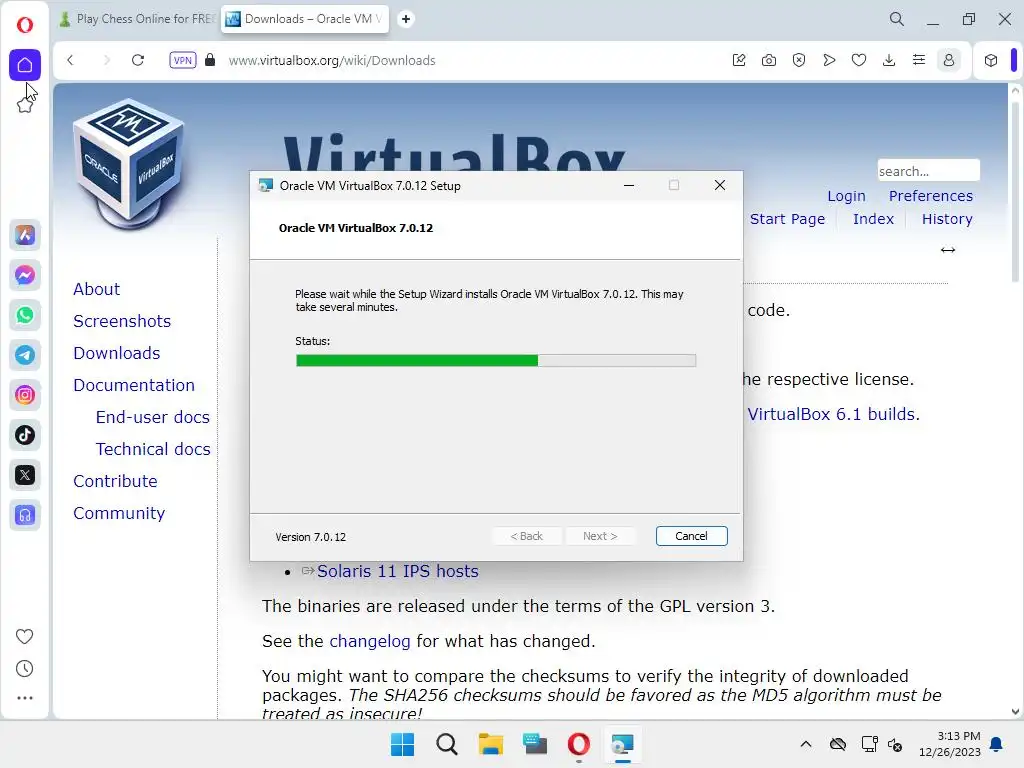The width and height of the screenshot is (1024, 768).
Task: Open Community navigation link
Action: 119,513
